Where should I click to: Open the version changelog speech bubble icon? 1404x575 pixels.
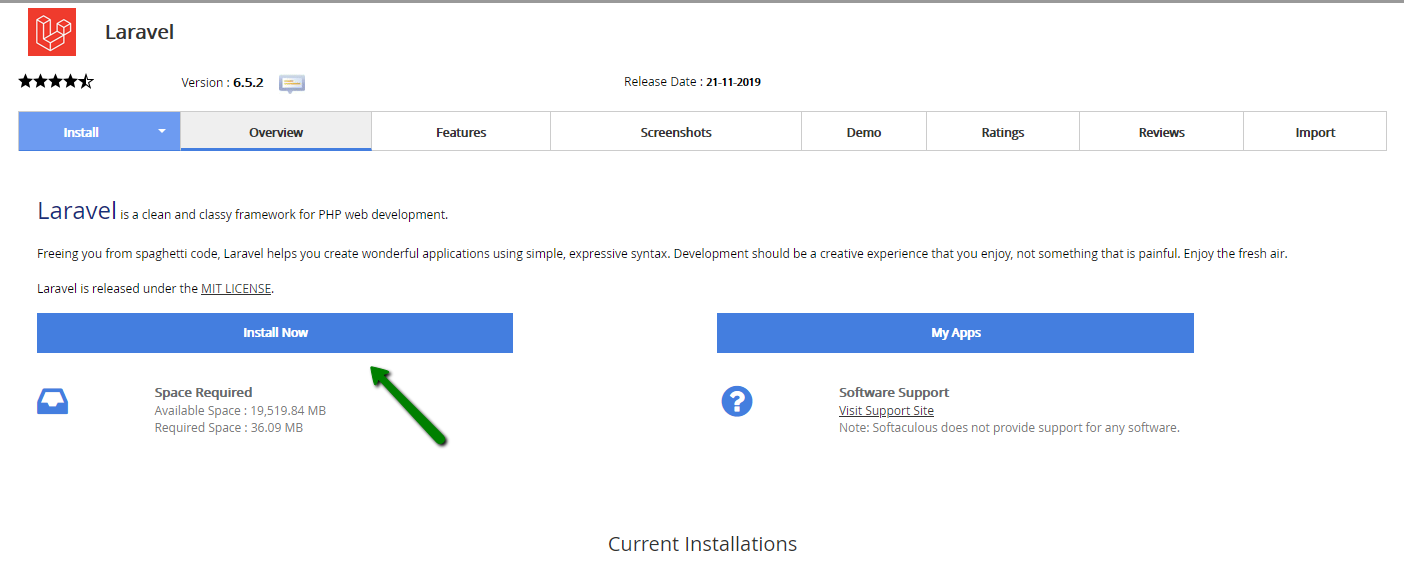292,83
